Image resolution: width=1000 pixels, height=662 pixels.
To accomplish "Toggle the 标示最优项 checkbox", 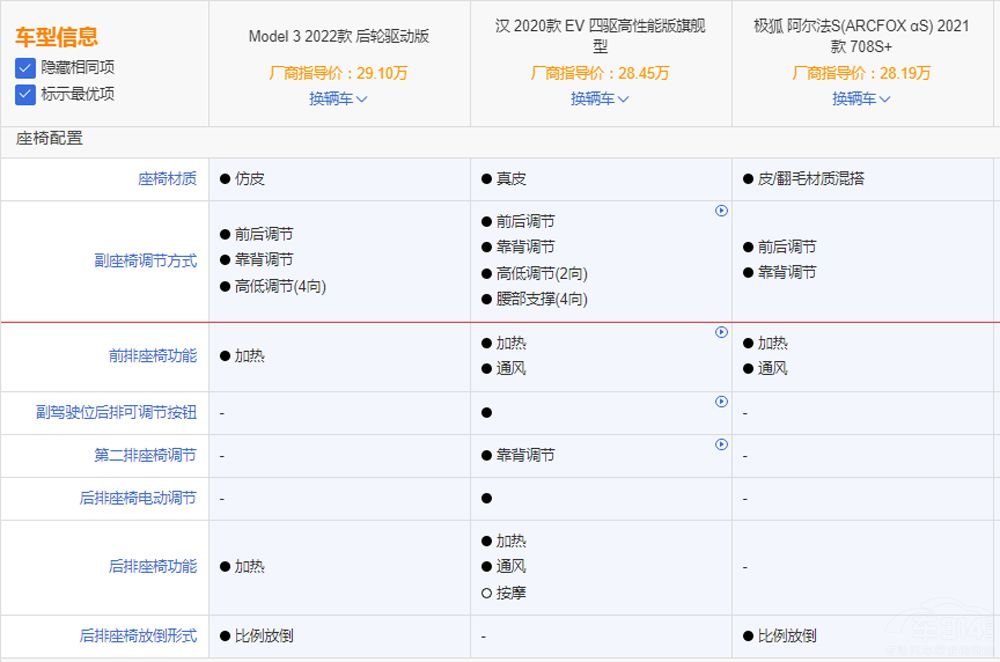I will coord(26,95).
